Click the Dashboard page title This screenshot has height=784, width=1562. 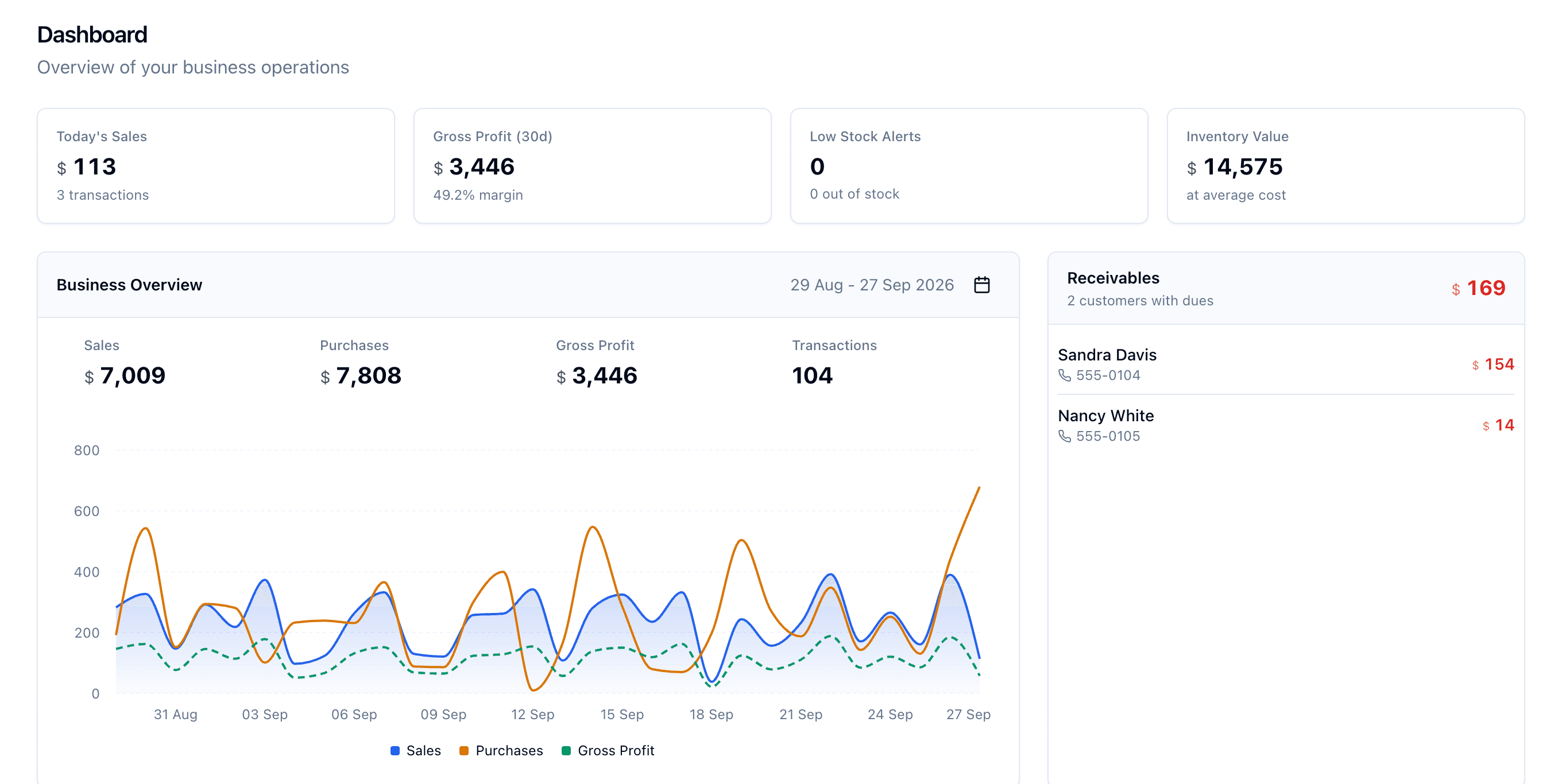[x=92, y=34]
